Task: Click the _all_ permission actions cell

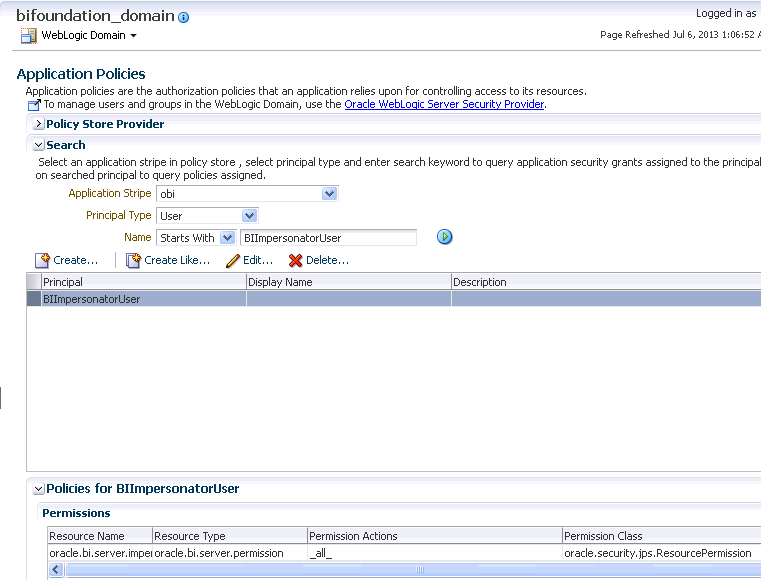Action: click(435, 553)
